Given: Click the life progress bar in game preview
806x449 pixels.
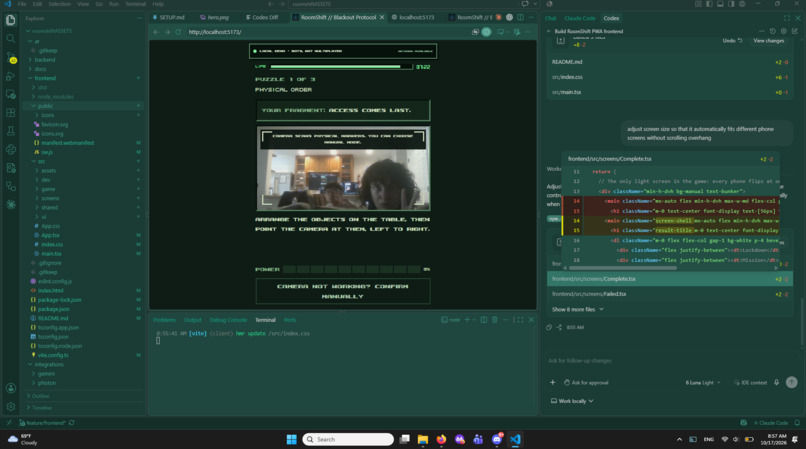Looking at the screenshot, I should coord(341,67).
